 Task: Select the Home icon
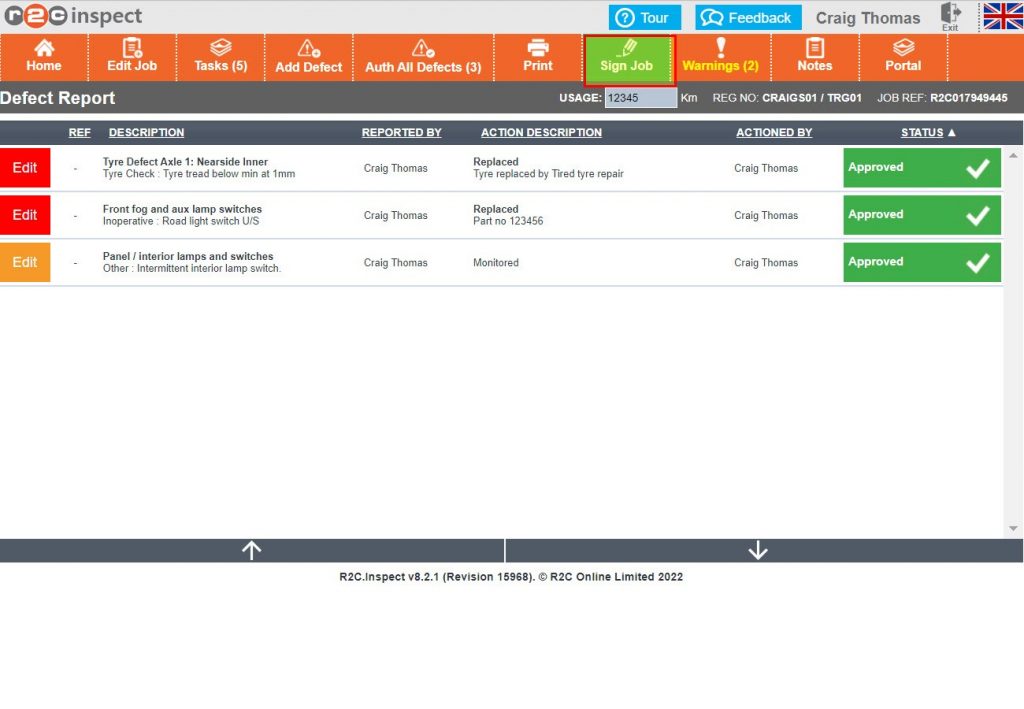point(44,57)
